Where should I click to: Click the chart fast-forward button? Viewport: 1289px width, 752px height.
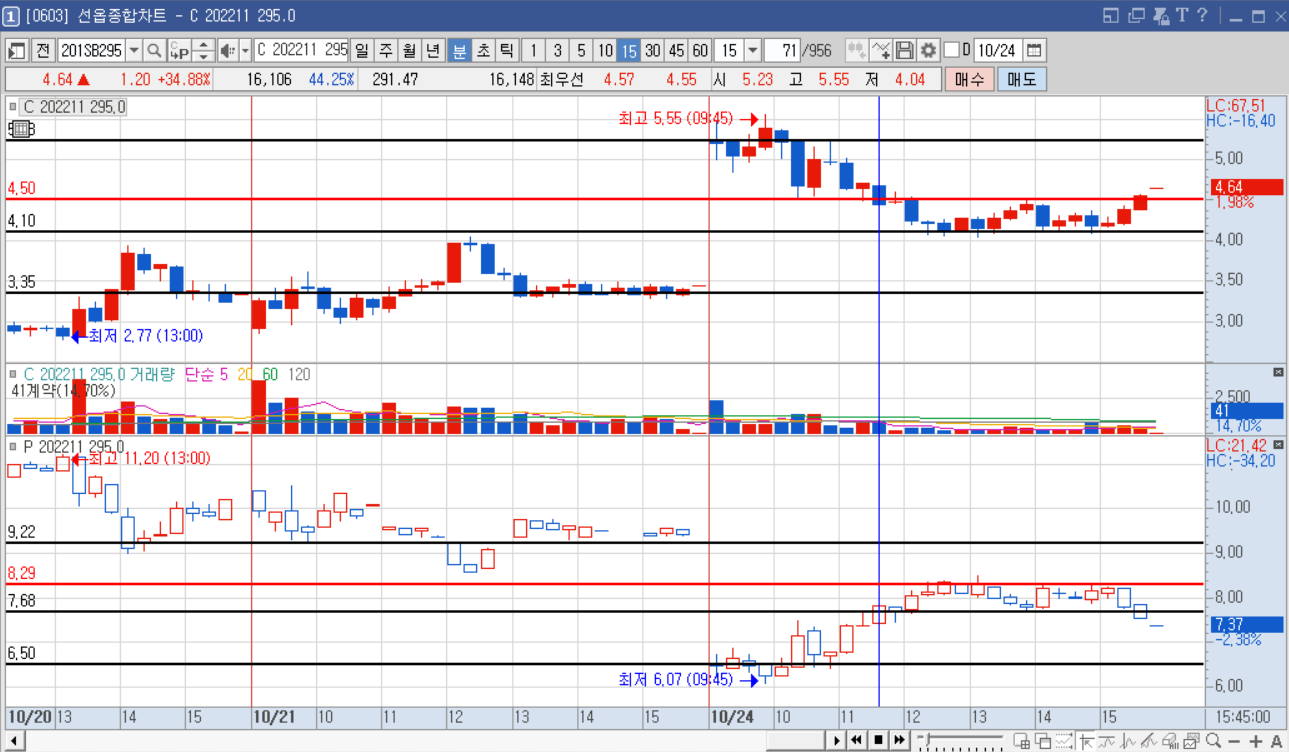pos(899,741)
